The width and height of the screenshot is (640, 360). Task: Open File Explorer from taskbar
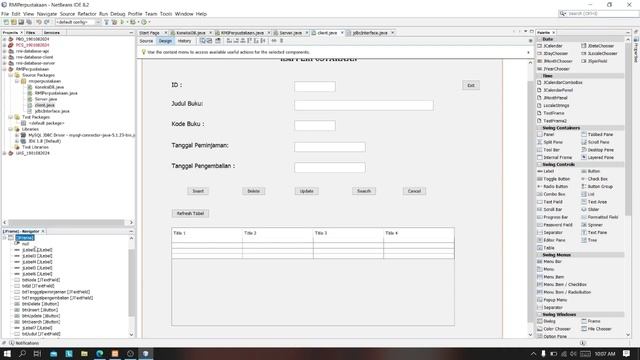pyautogui.click(x=84, y=353)
